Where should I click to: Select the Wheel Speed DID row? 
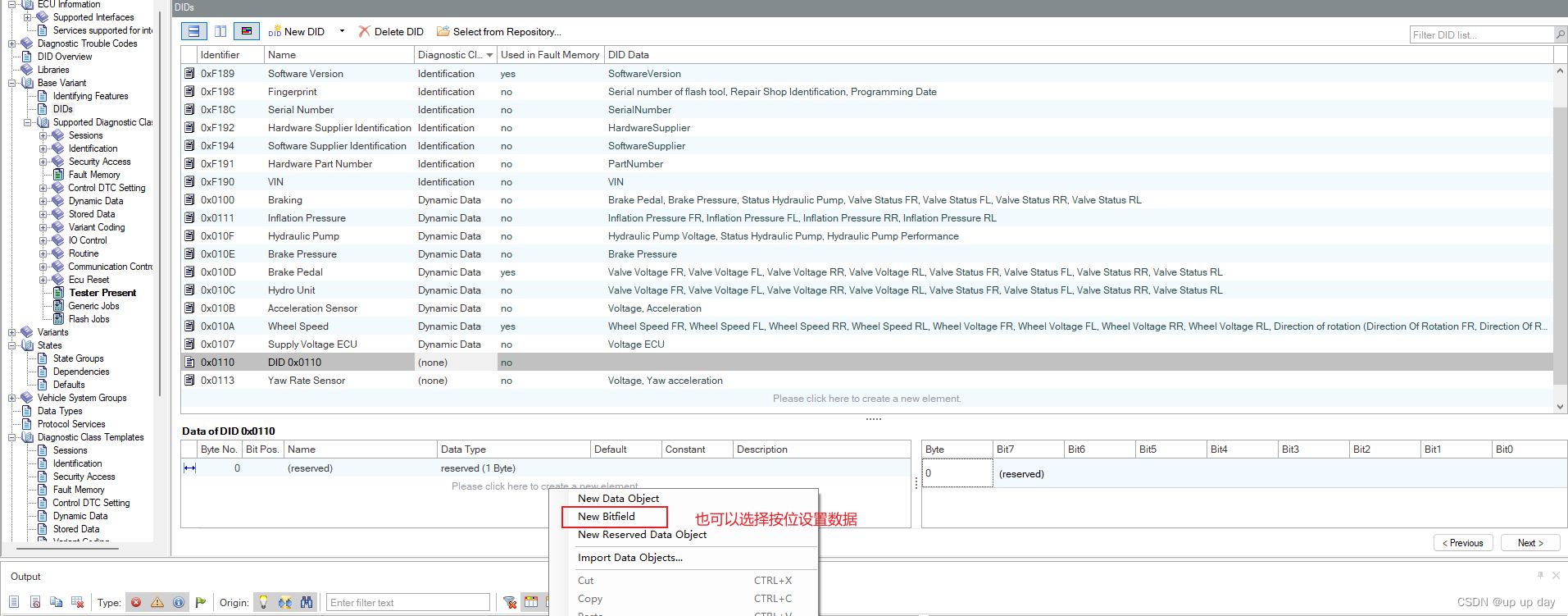click(x=867, y=326)
